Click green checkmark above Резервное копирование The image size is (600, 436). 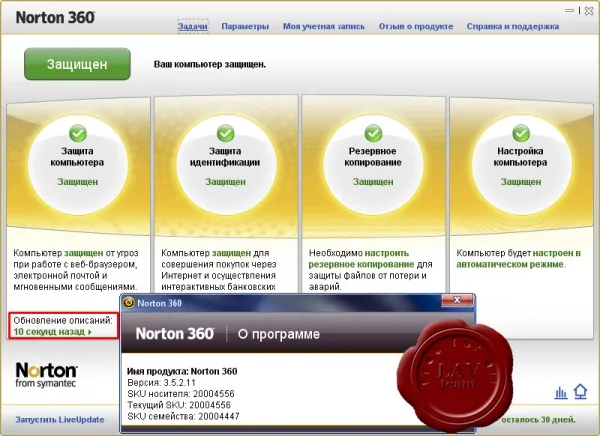(373, 133)
